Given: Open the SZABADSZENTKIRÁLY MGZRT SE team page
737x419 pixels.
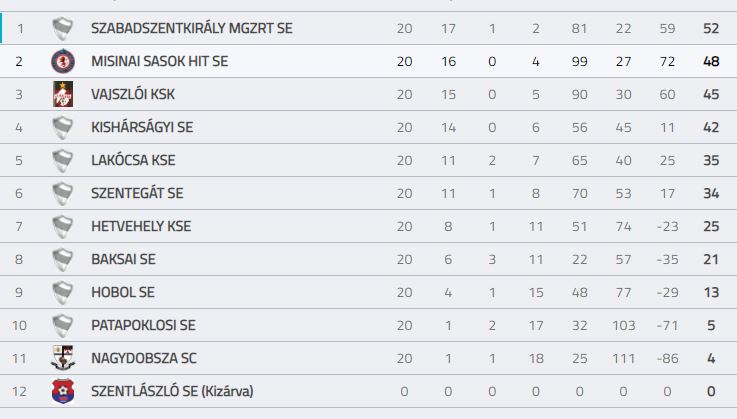Looking at the screenshot, I should (x=192, y=28).
